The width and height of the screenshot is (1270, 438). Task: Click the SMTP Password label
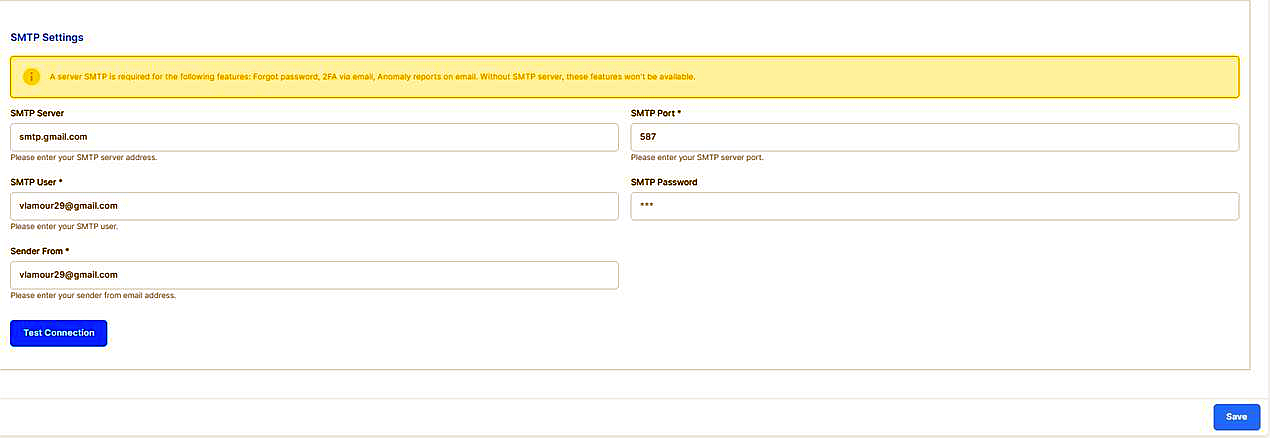point(663,182)
